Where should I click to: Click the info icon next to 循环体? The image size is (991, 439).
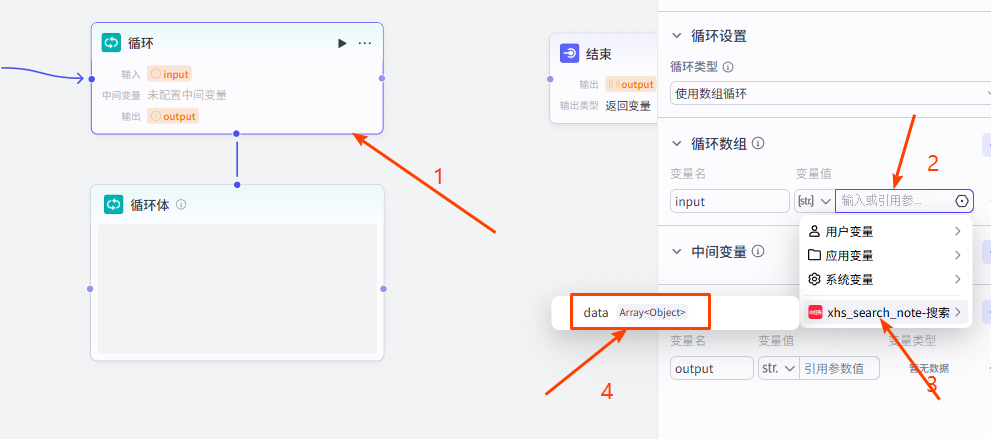[181, 204]
